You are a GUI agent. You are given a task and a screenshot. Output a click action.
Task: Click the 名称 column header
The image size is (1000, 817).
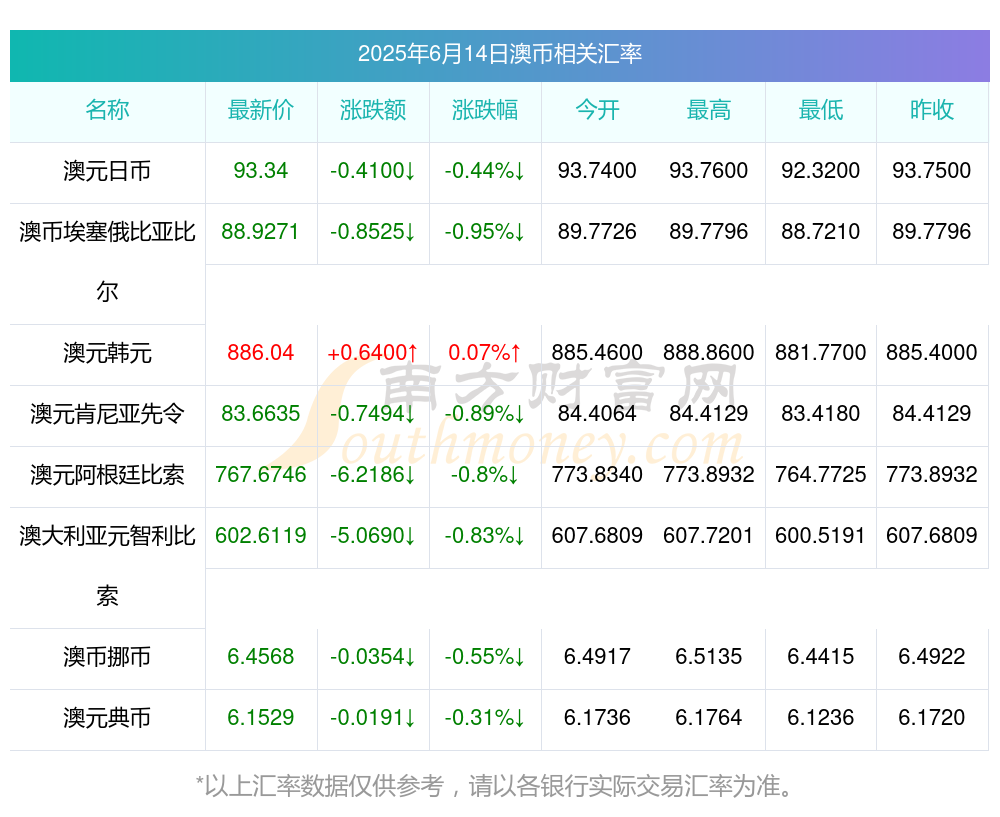[x=107, y=110]
